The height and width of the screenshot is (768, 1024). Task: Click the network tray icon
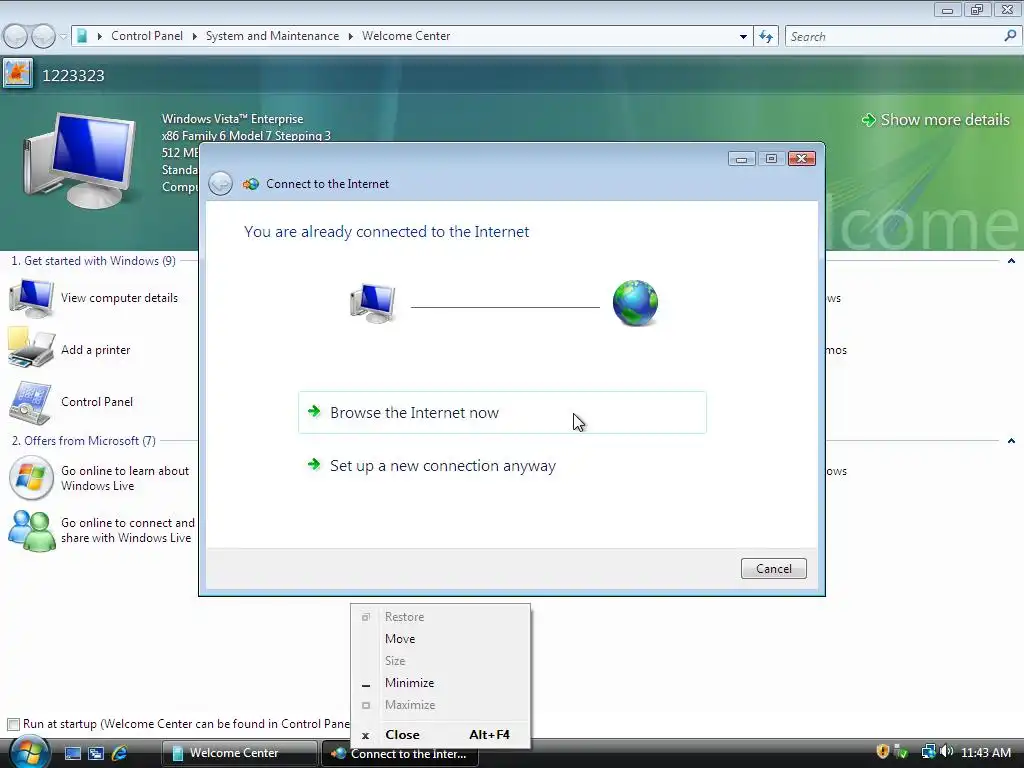pos(928,752)
